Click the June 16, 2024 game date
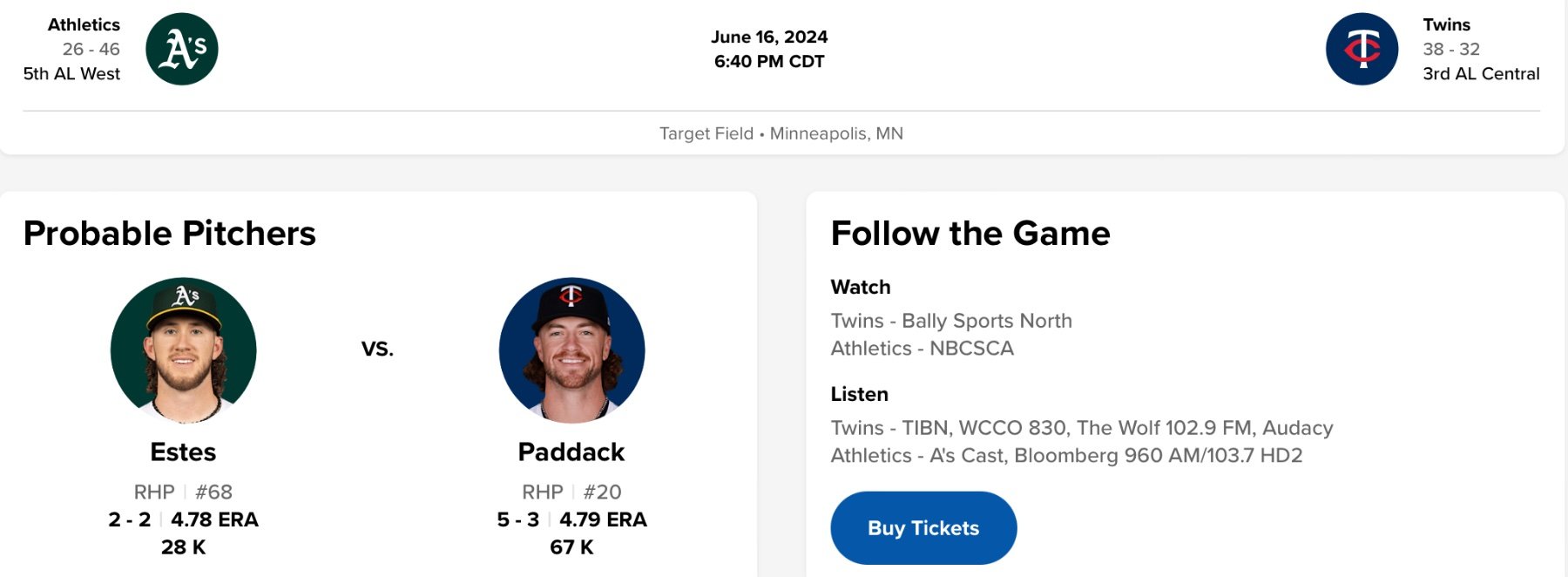The image size is (1568, 577). click(x=769, y=37)
